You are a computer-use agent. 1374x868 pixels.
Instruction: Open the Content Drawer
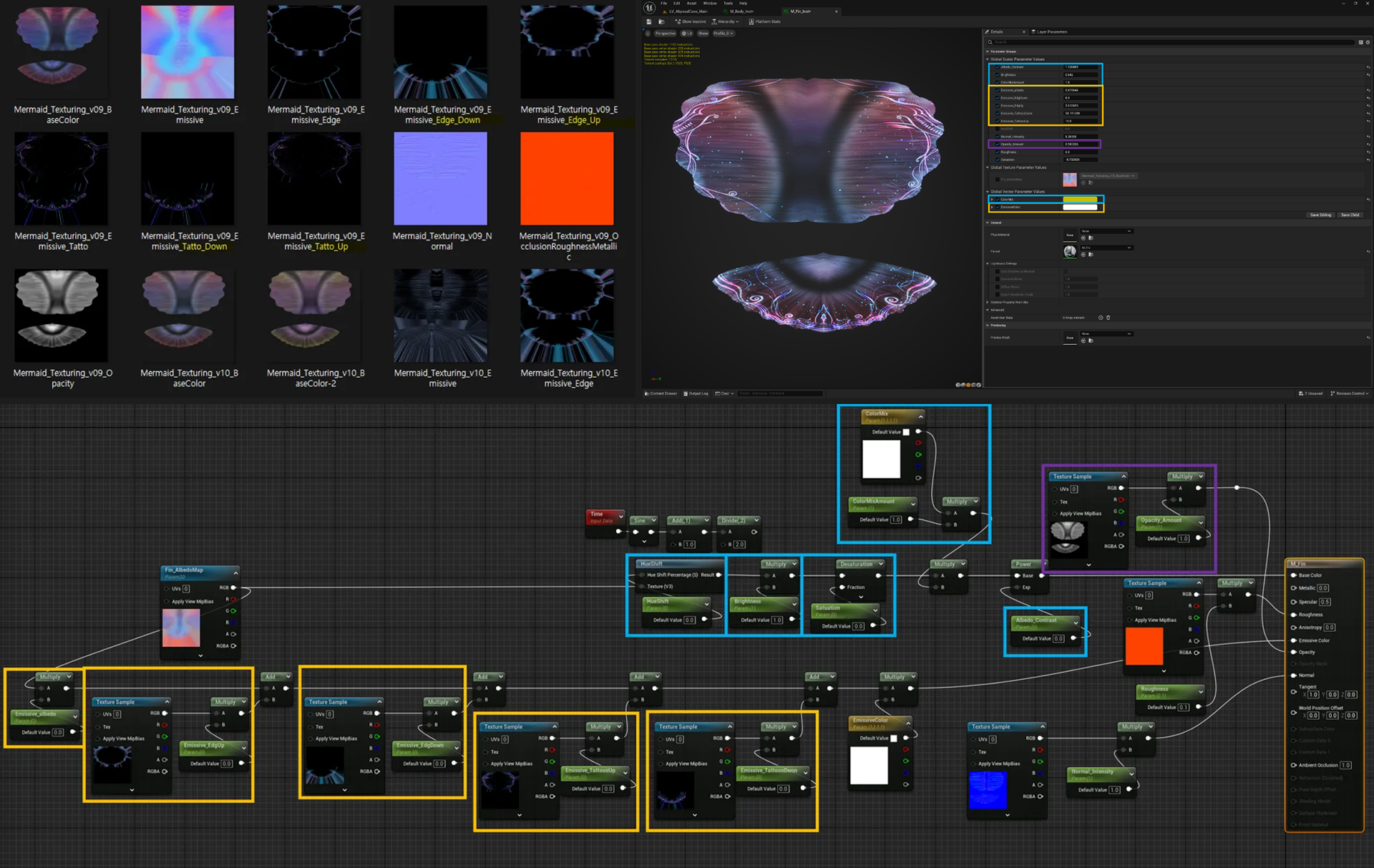661,394
